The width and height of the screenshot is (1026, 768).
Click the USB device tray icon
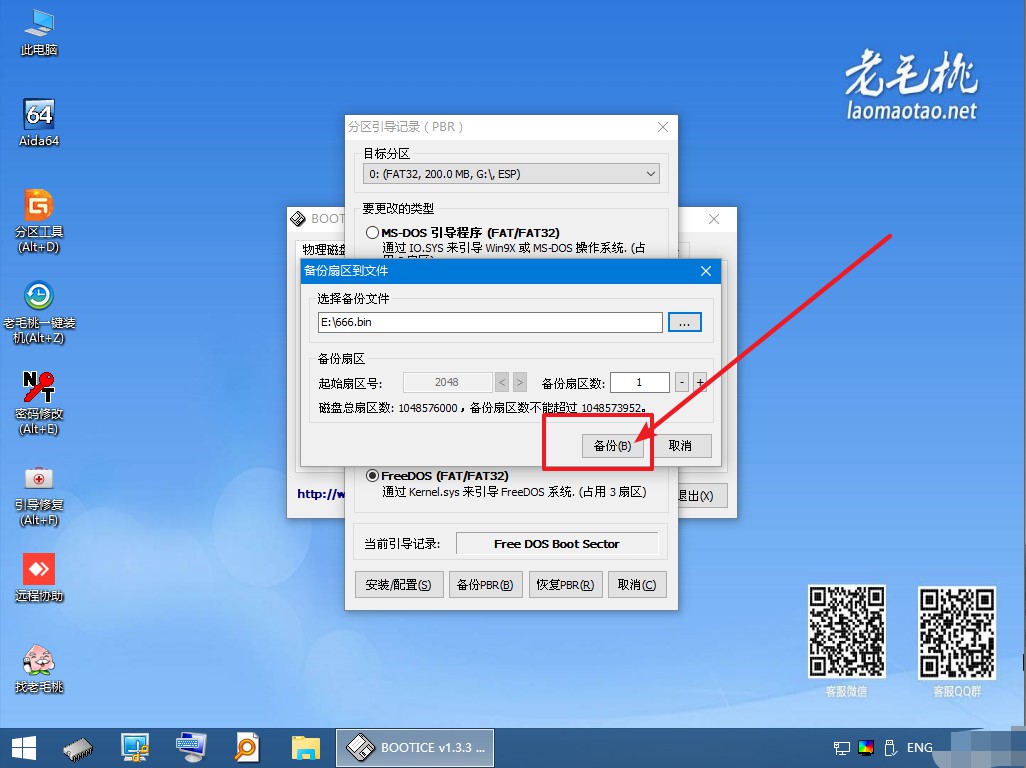[x=890, y=748]
